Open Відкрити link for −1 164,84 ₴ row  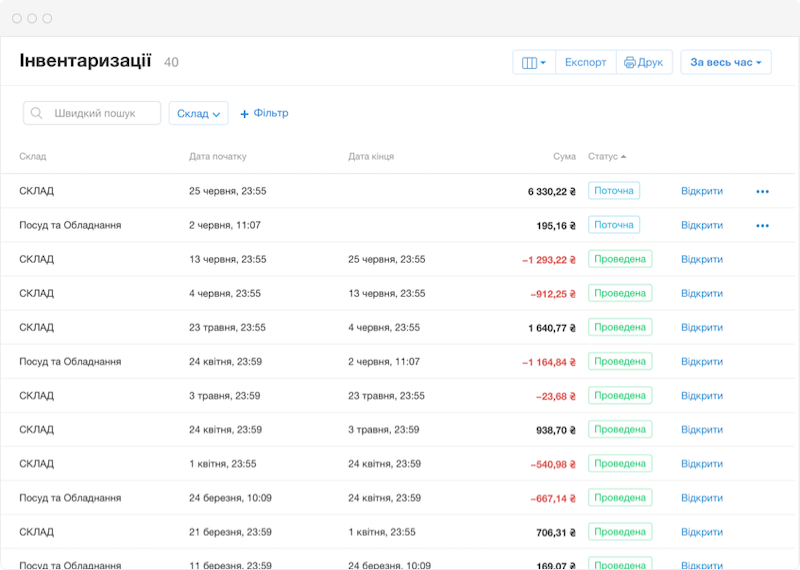click(x=702, y=362)
